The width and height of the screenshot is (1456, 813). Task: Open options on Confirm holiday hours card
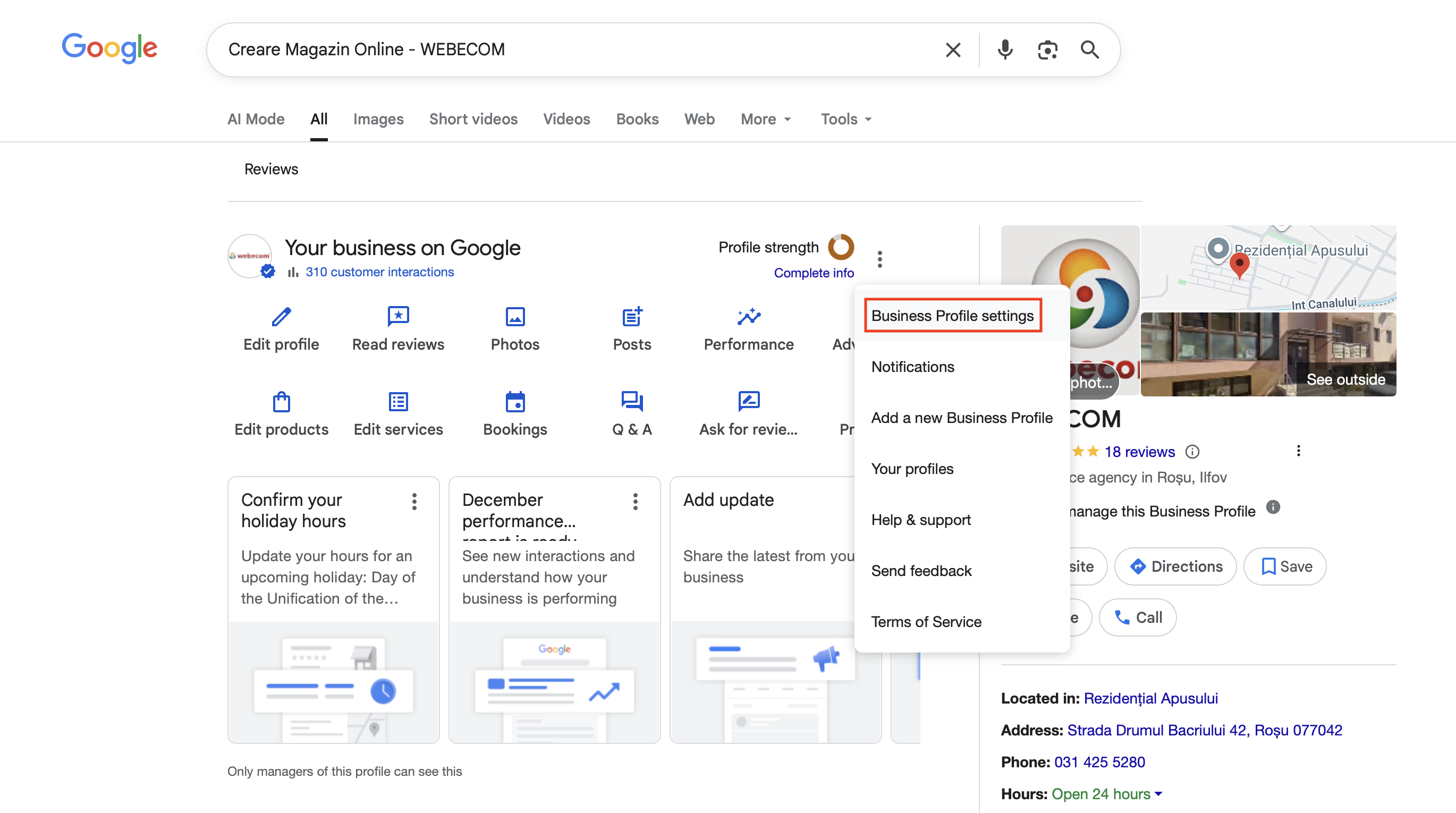click(414, 502)
